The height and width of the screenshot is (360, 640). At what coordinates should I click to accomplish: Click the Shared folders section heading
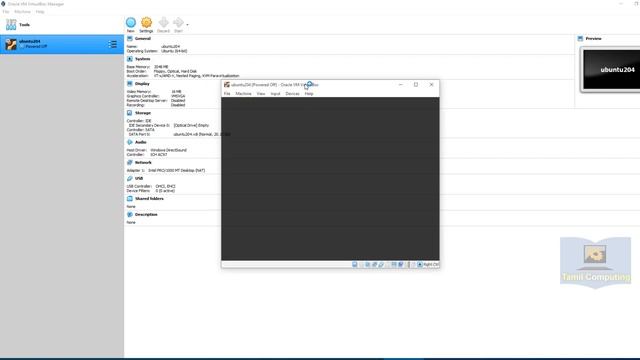(x=149, y=198)
